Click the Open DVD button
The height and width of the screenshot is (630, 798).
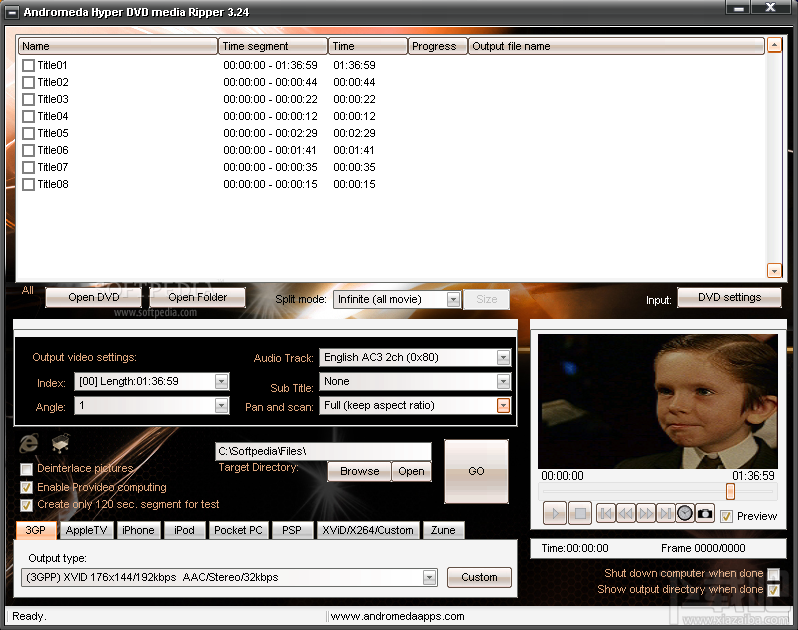click(94, 297)
